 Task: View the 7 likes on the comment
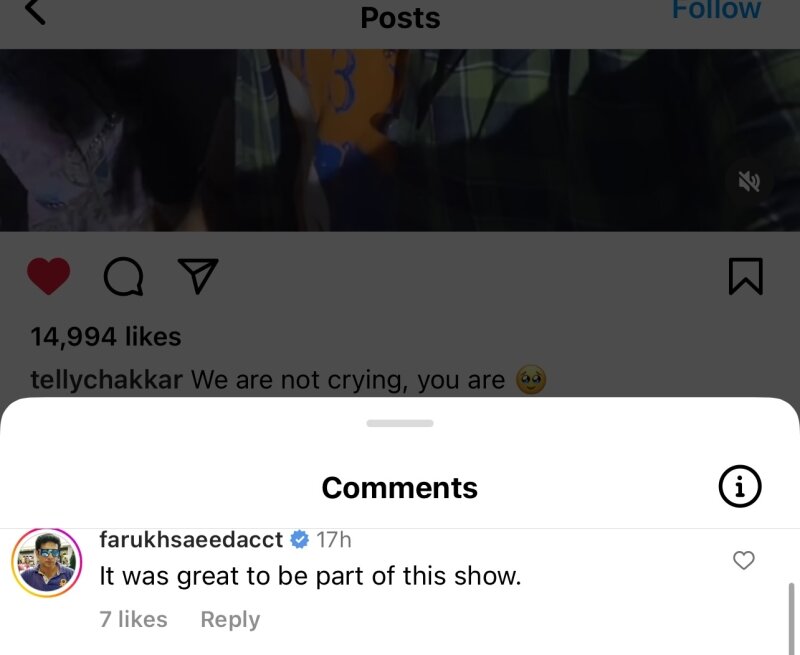(133, 619)
